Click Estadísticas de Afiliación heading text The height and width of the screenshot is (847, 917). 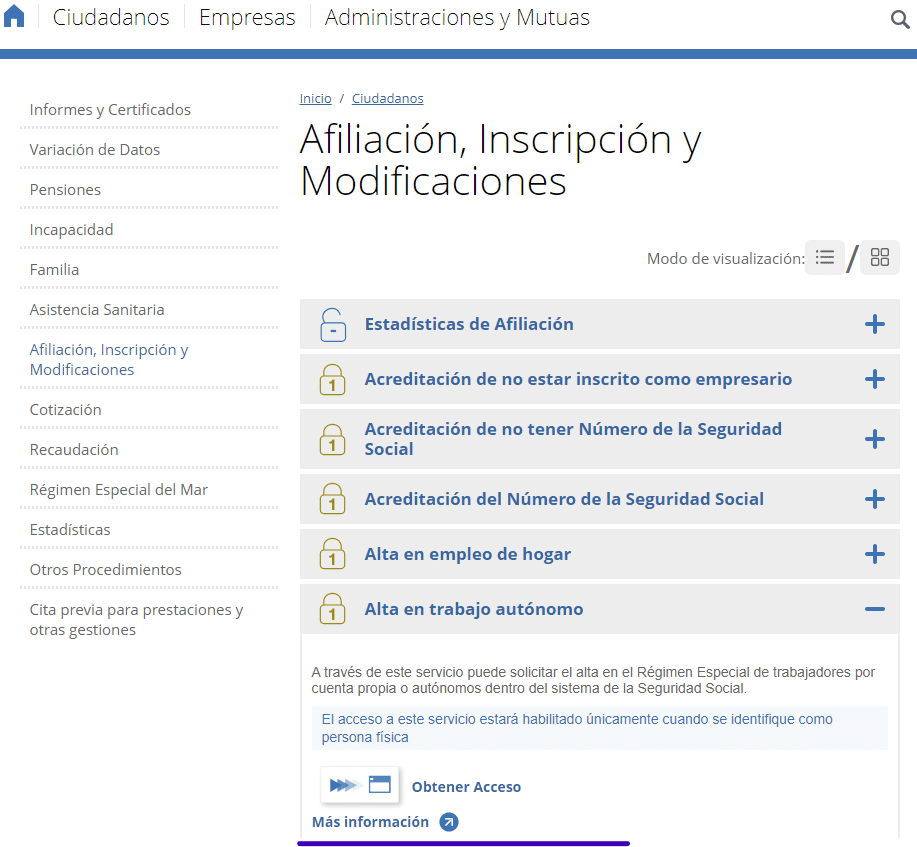point(469,324)
